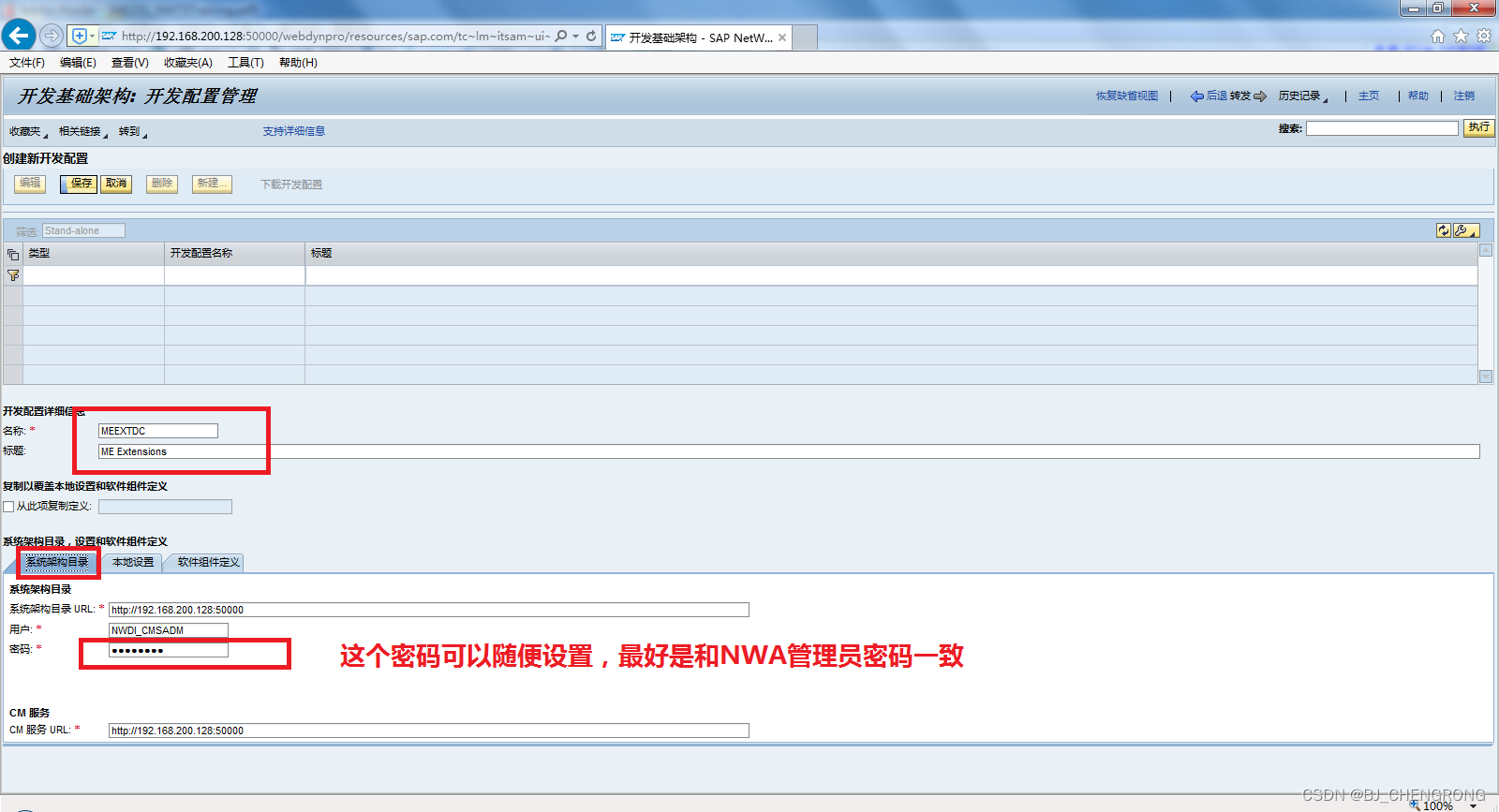Click the search magnifier in the address bar
The width and height of the screenshot is (1499, 812).
[560, 36]
